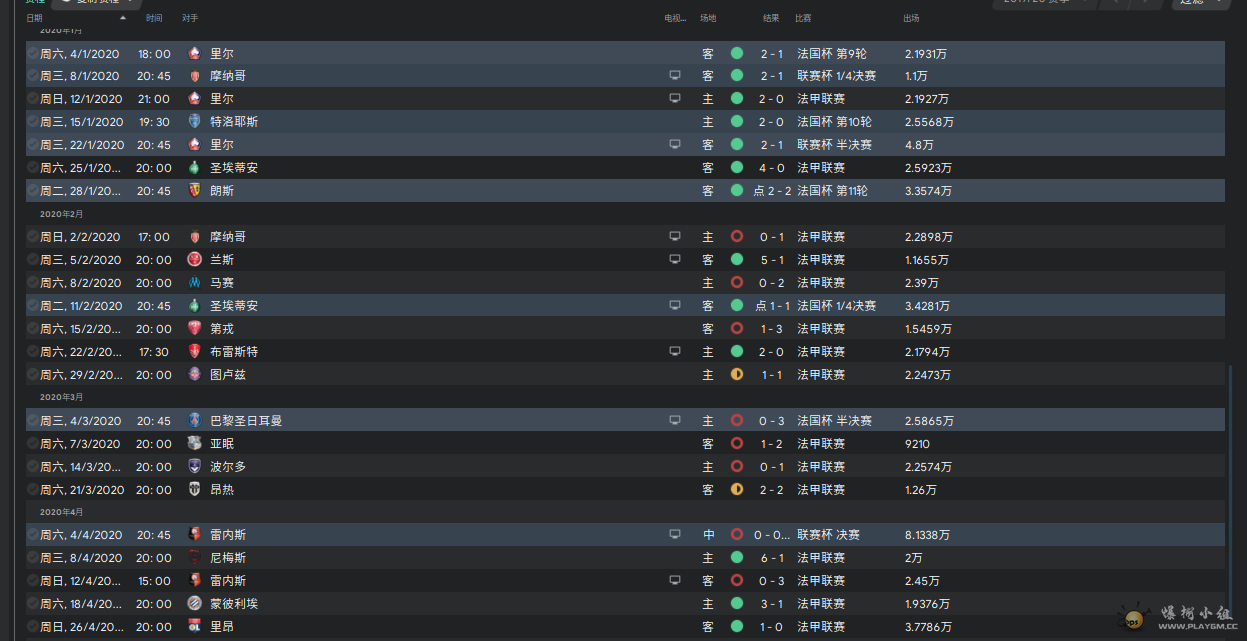This screenshot has height=641, width=1247.
Task: Click the Bordeaux badge on the 14/3/2020 fixture
Action: coord(194,467)
